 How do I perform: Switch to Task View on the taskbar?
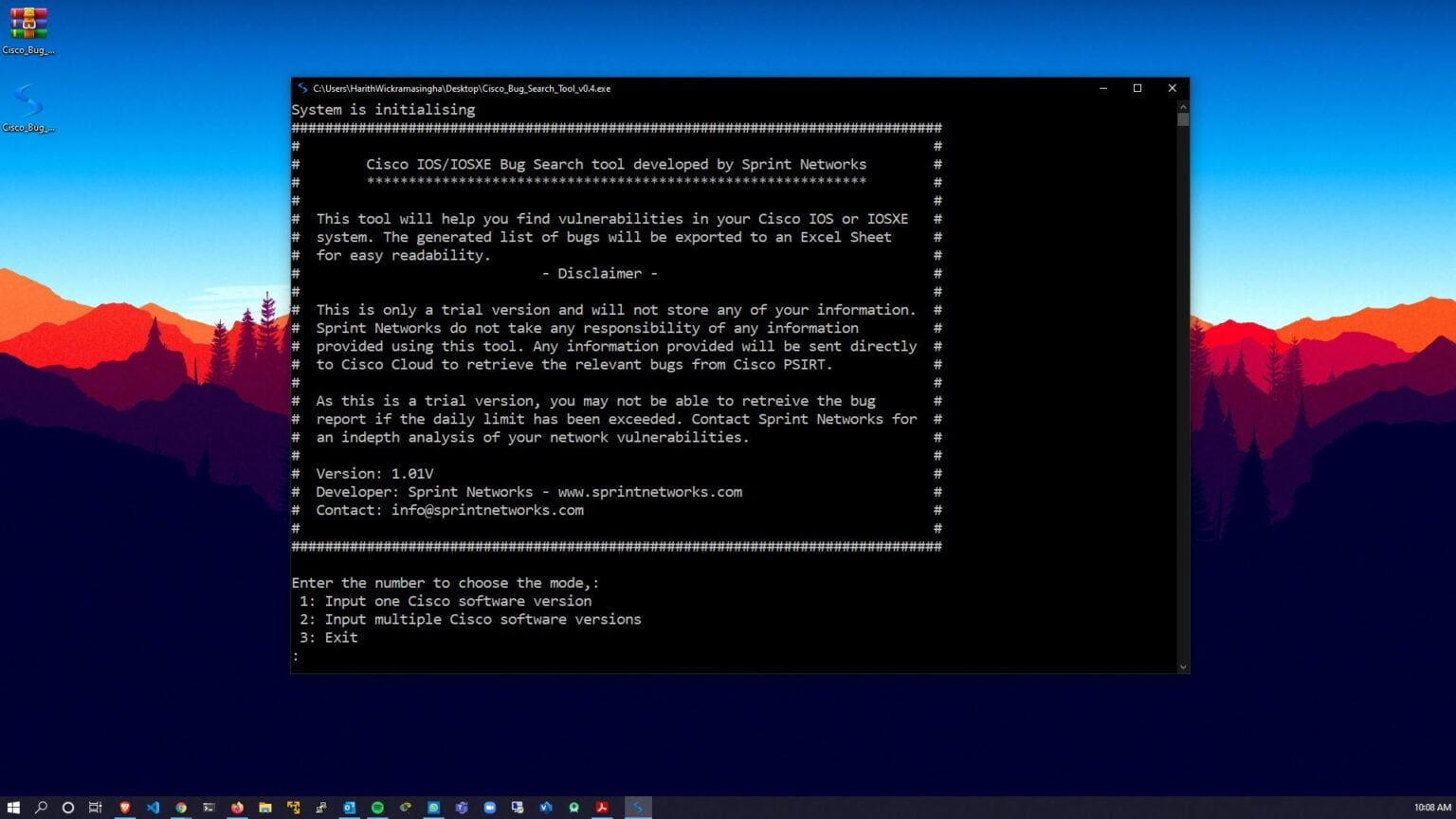(95, 808)
